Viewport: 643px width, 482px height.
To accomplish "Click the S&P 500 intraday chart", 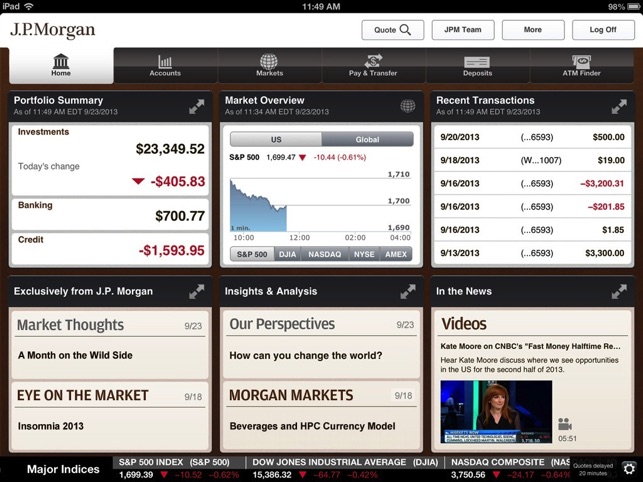I will point(320,203).
